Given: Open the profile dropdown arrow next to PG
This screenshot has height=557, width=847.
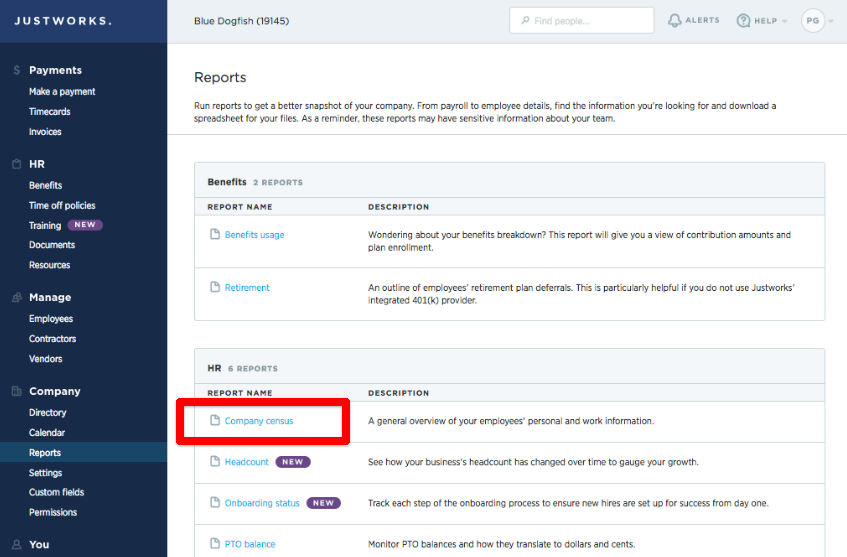Looking at the screenshot, I should click(x=831, y=22).
